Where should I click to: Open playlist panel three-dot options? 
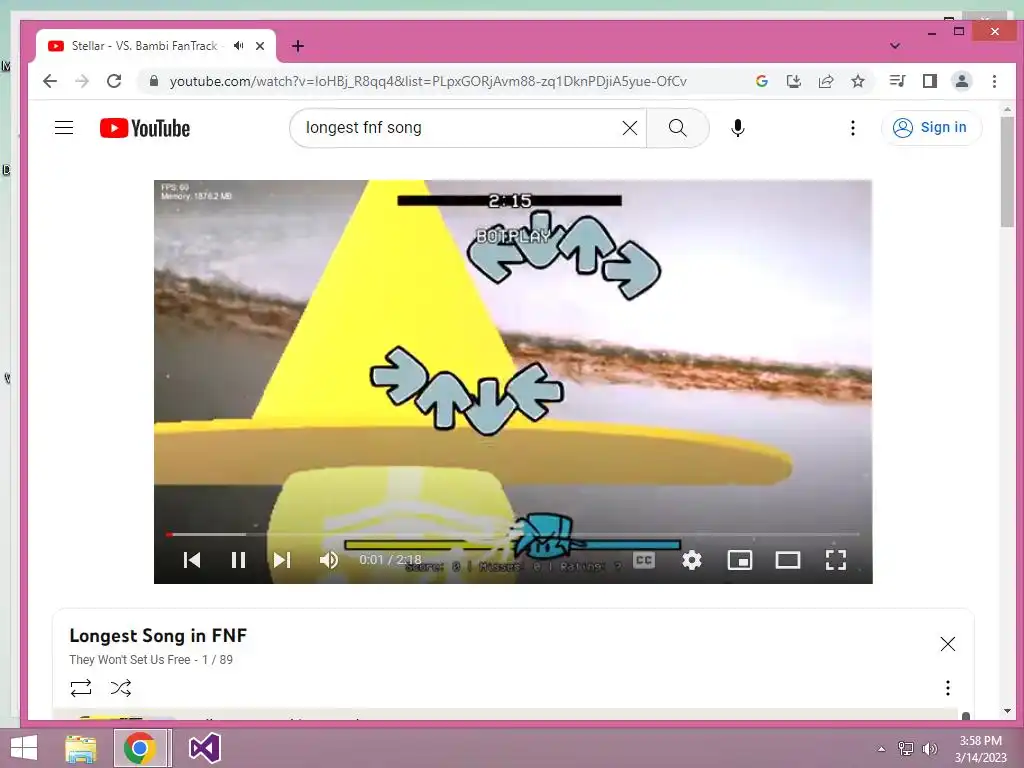[948, 688]
